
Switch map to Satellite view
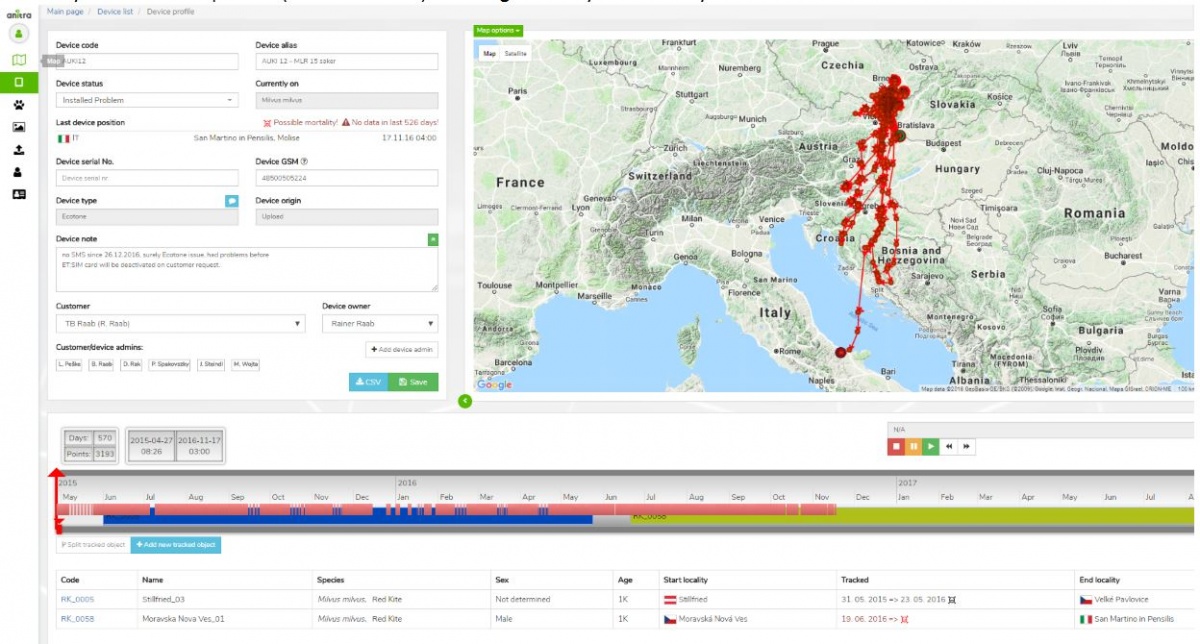(515, 53)
